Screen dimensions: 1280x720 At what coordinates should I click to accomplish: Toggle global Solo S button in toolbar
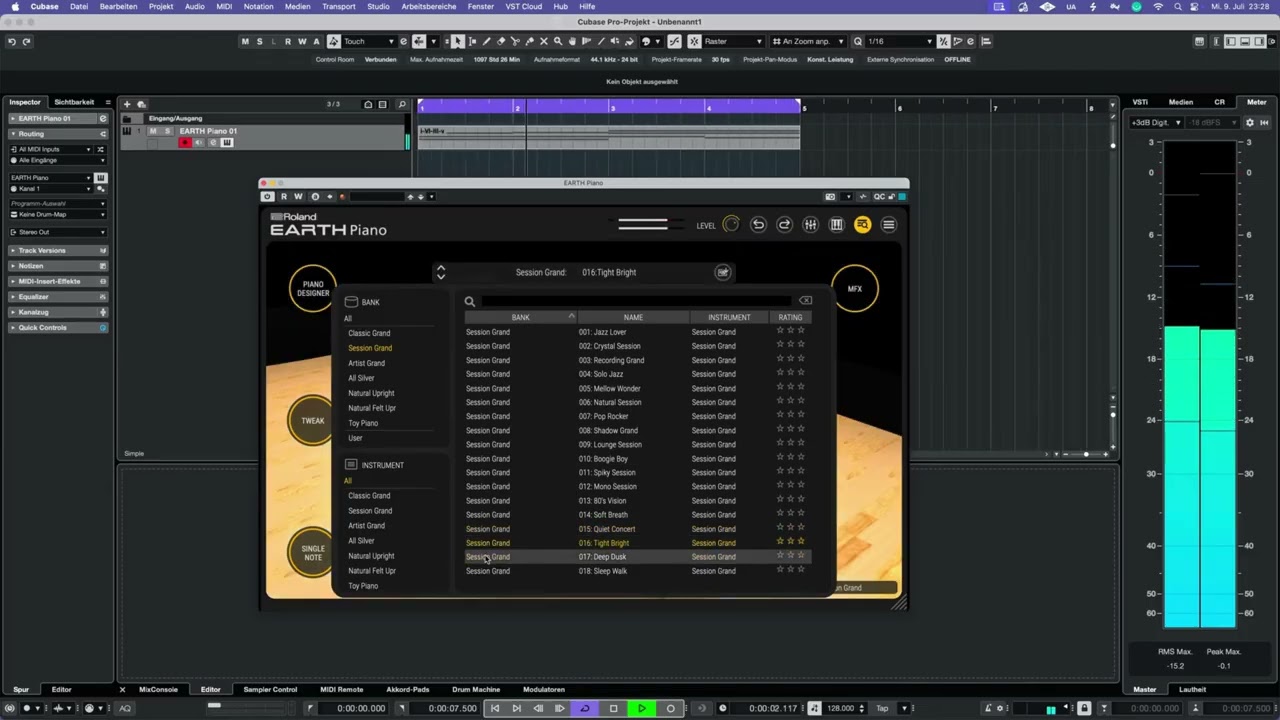point(259,41)
